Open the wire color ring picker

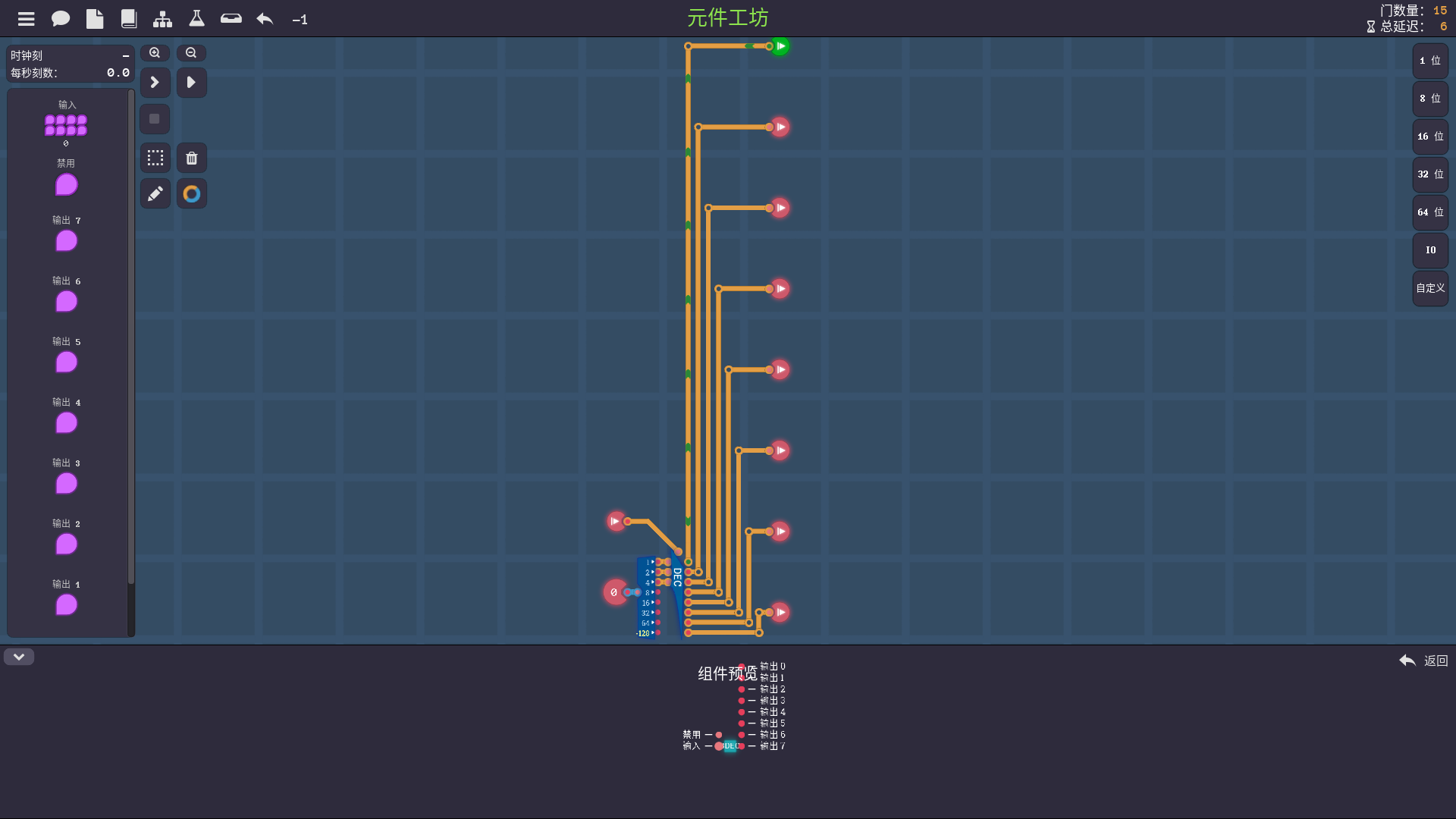[x=192, y=194]
